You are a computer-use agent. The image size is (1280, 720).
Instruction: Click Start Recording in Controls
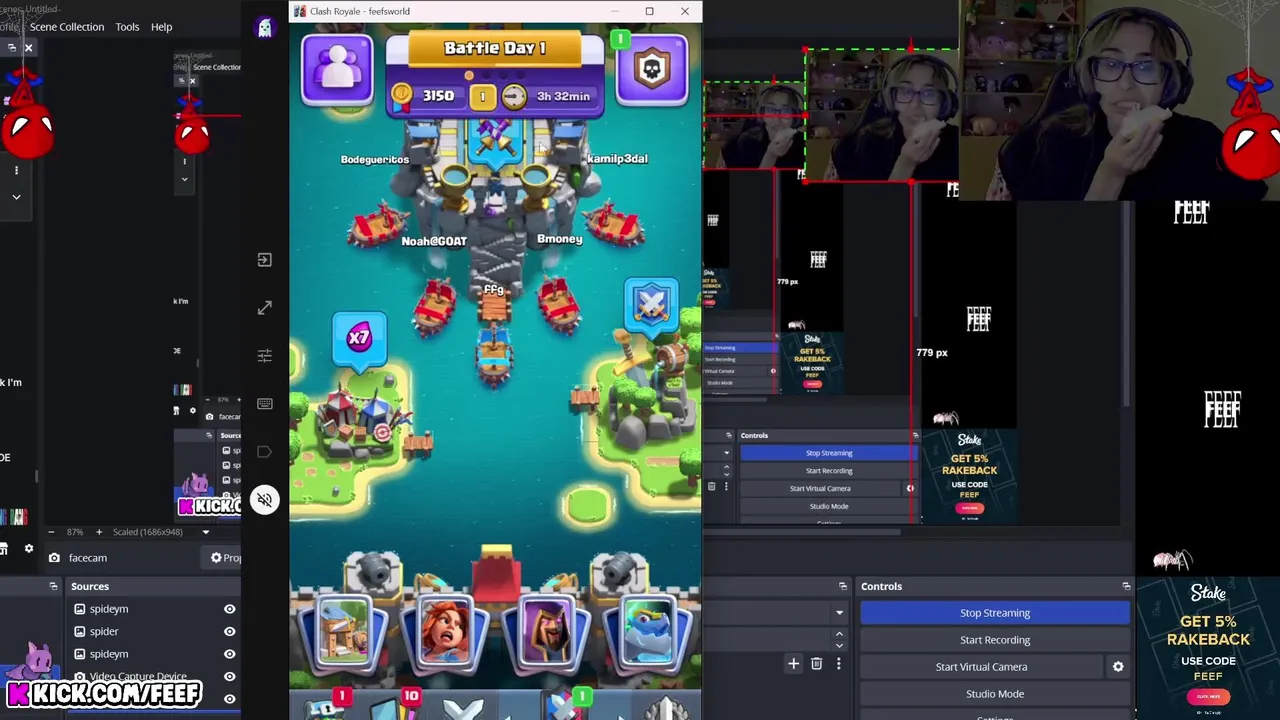tap(994, 640)
